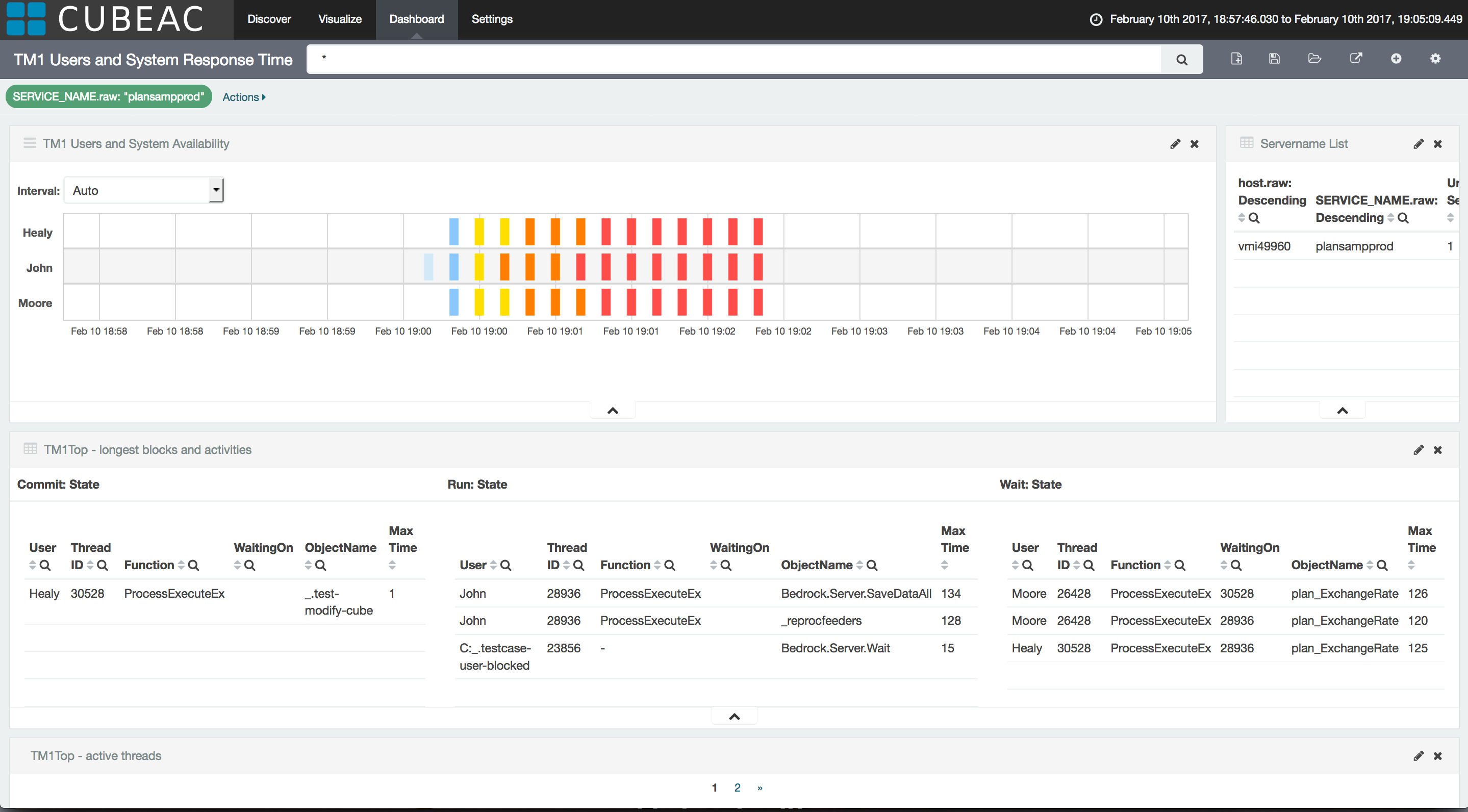
Task: Sort Wait State Thread ID column
Action: pos(1076,565)
